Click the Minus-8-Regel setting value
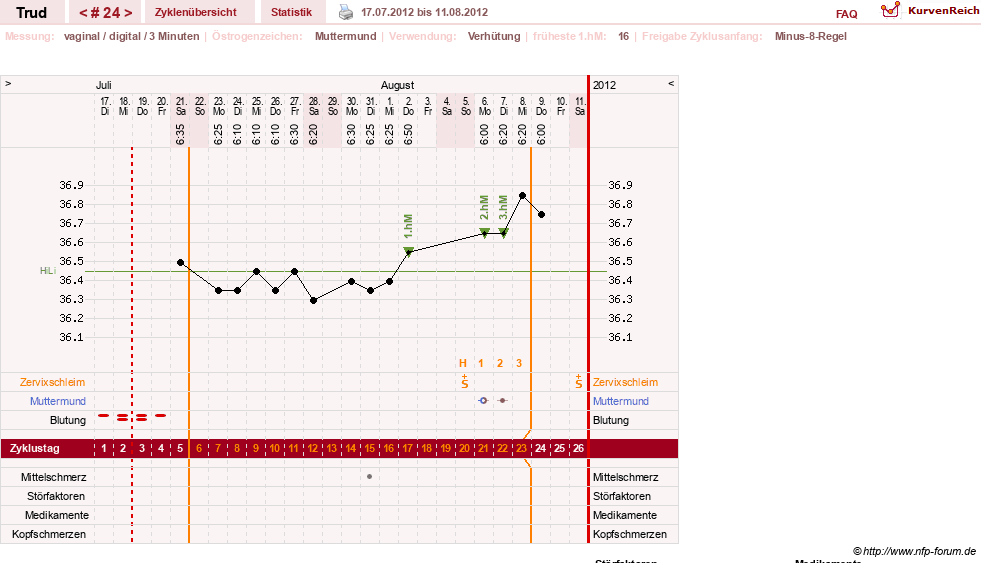The height and width of the screenshot is (563, 981). coord(811,36)
